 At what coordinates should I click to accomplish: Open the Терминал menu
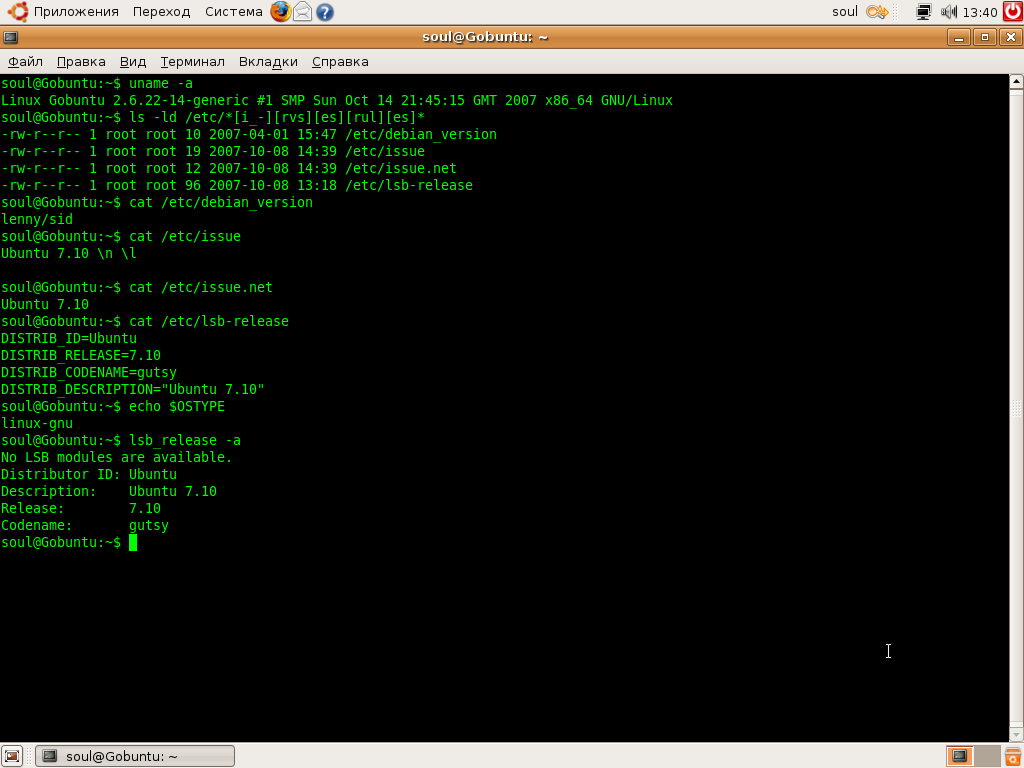(193, 61)
